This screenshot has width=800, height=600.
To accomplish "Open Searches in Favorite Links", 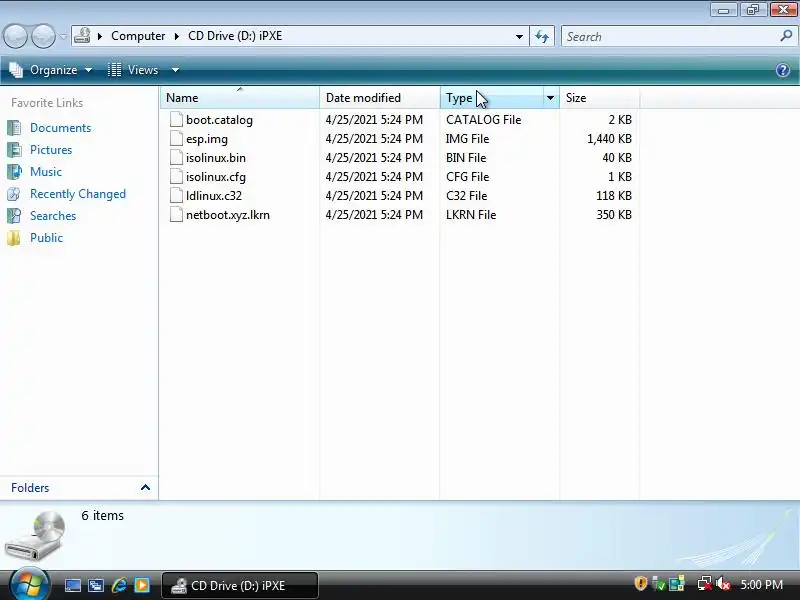I will click(53, 216).
